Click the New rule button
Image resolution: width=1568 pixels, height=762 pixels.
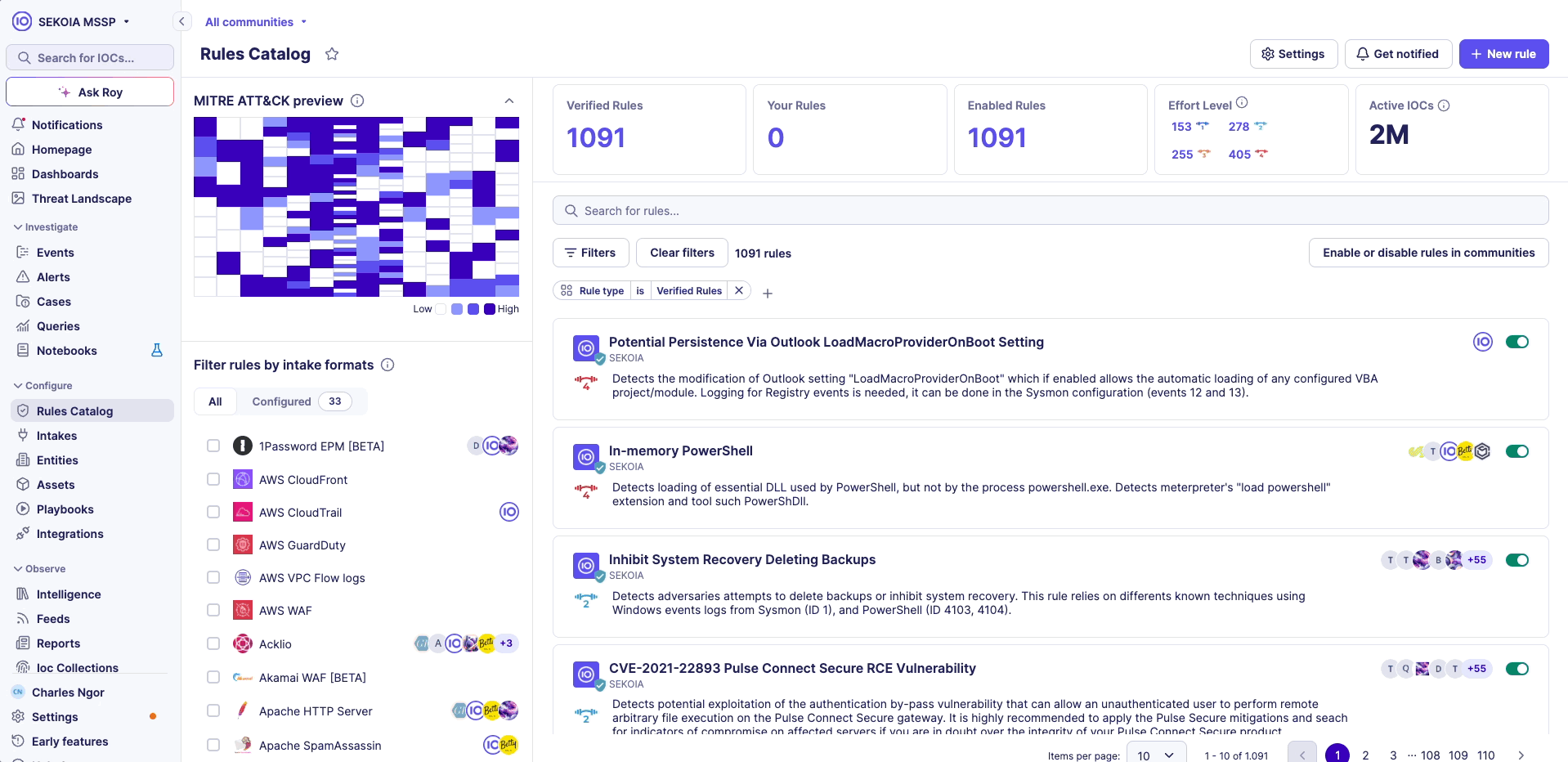point(1503,54)
